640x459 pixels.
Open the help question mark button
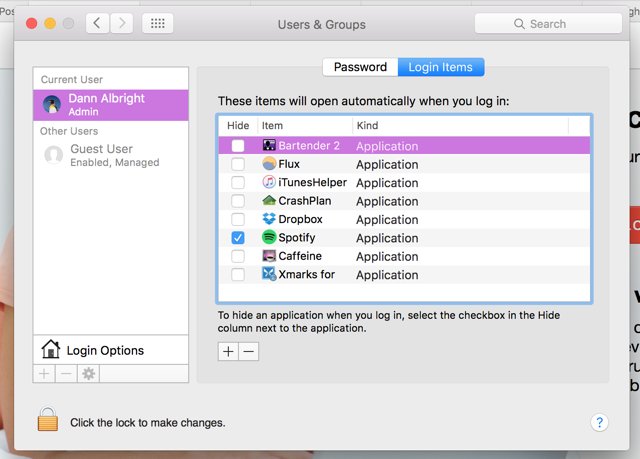[599, 422]
